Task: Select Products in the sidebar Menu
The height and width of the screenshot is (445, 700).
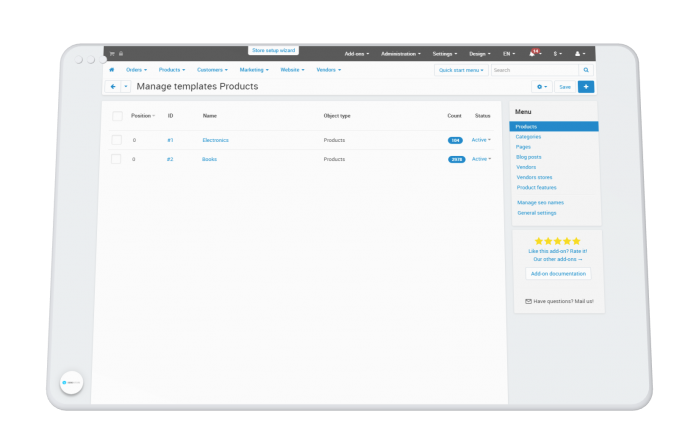Action: [x=554, y=127]
